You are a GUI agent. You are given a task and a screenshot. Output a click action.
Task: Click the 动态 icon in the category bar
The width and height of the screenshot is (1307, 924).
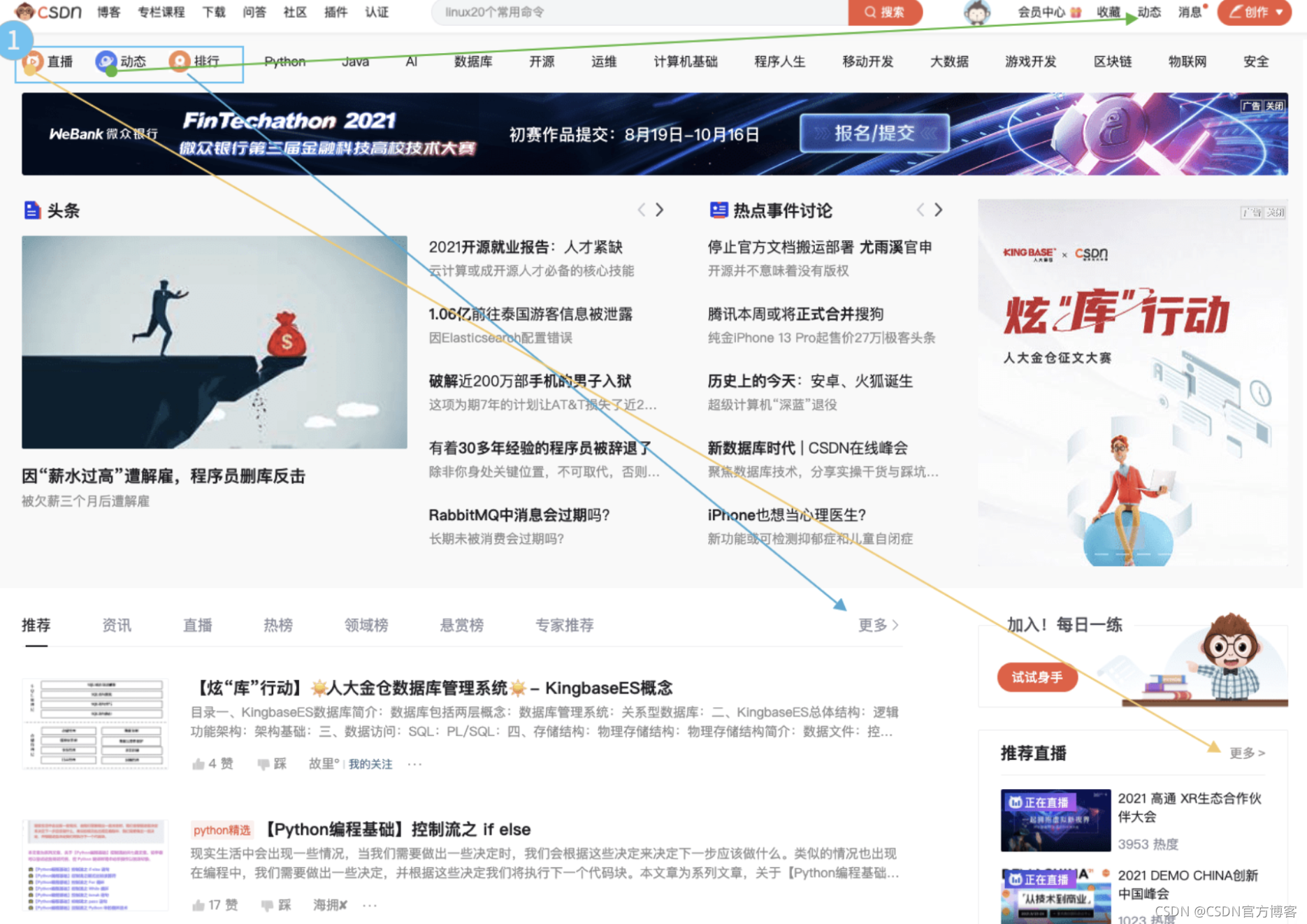pyautogui.click(x=106, y=62)
